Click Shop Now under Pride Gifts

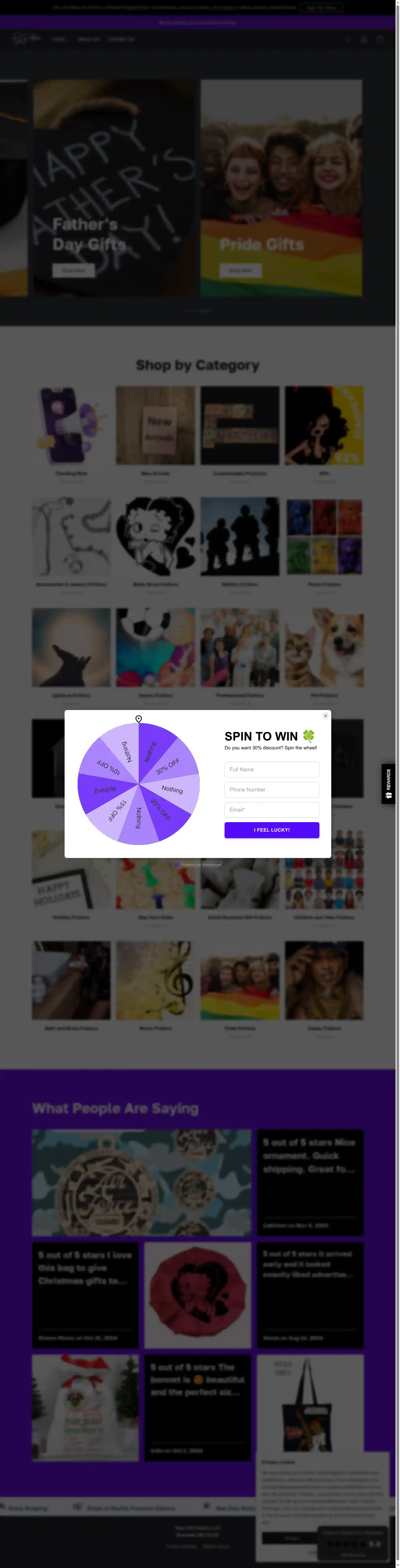pos(241,270)
